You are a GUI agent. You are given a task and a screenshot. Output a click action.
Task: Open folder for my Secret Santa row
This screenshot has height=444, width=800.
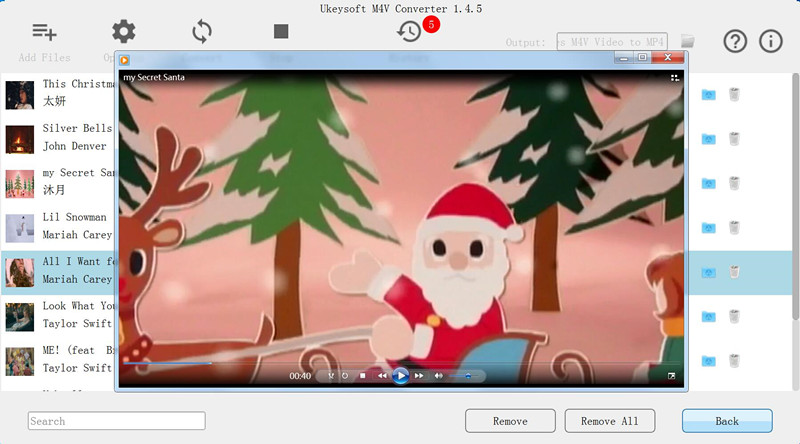tap(708, 183)
